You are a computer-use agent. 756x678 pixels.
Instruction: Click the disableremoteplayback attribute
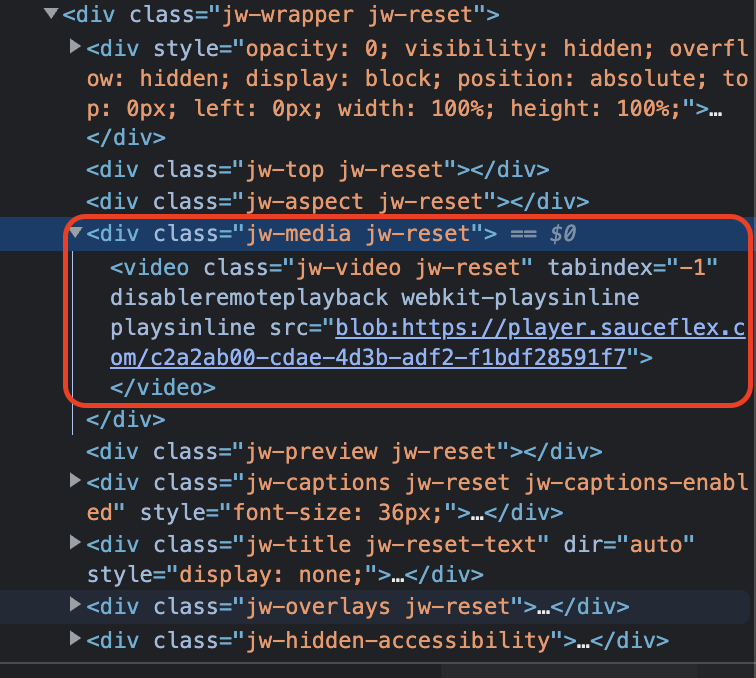pos(249,298)
